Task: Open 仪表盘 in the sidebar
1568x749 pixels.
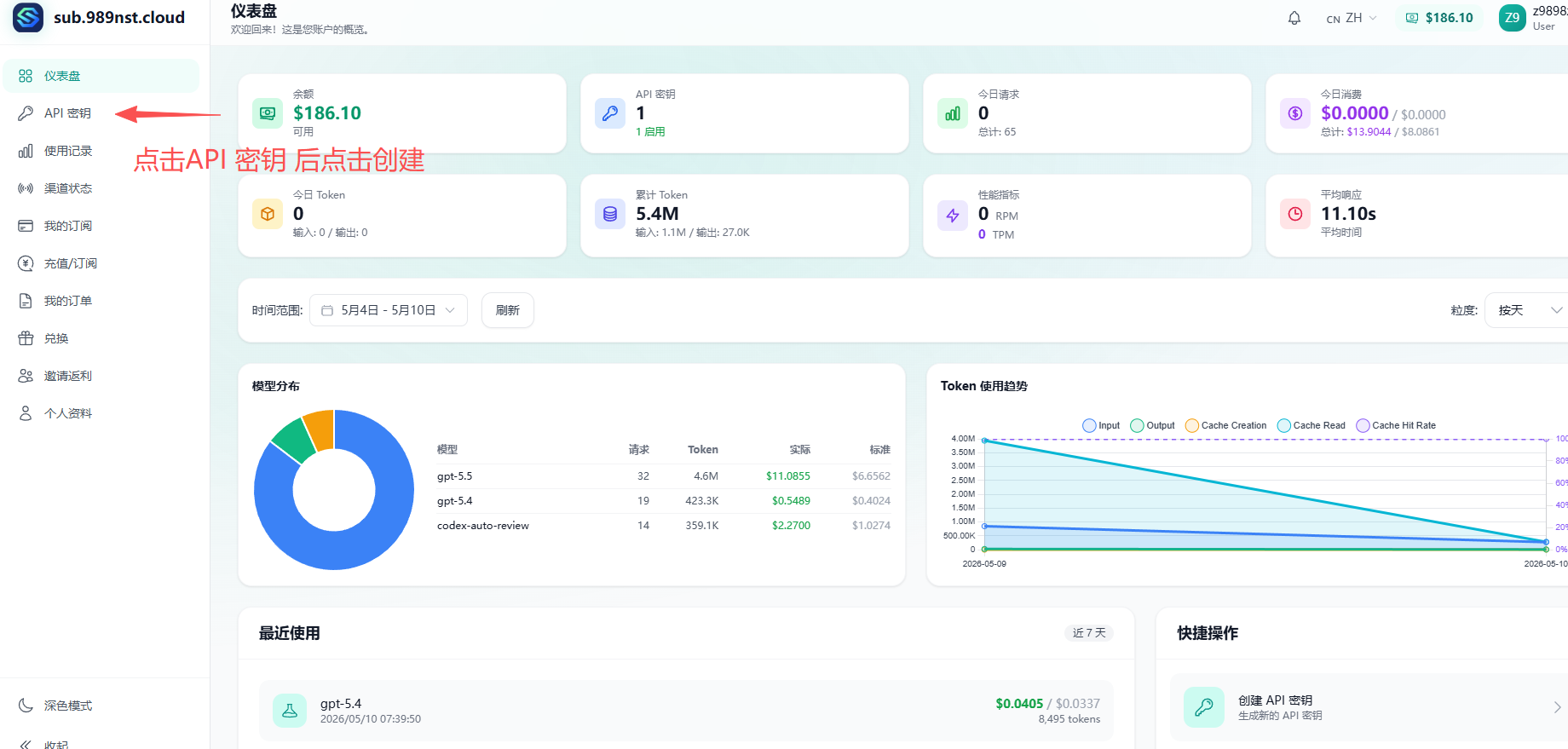Action: pyautogui.click(x=101, y=76)
